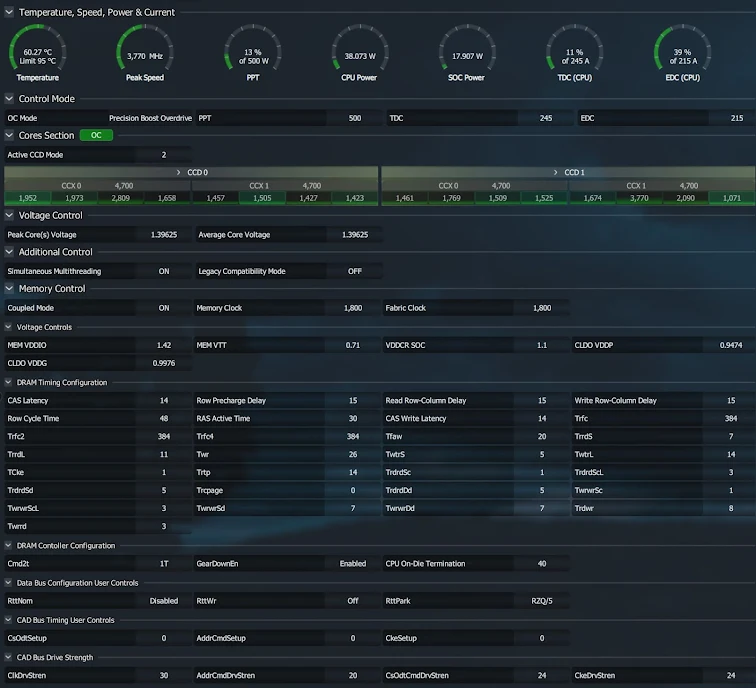
Task: Select the GearDownEn Enabled value
Action: 353,564
